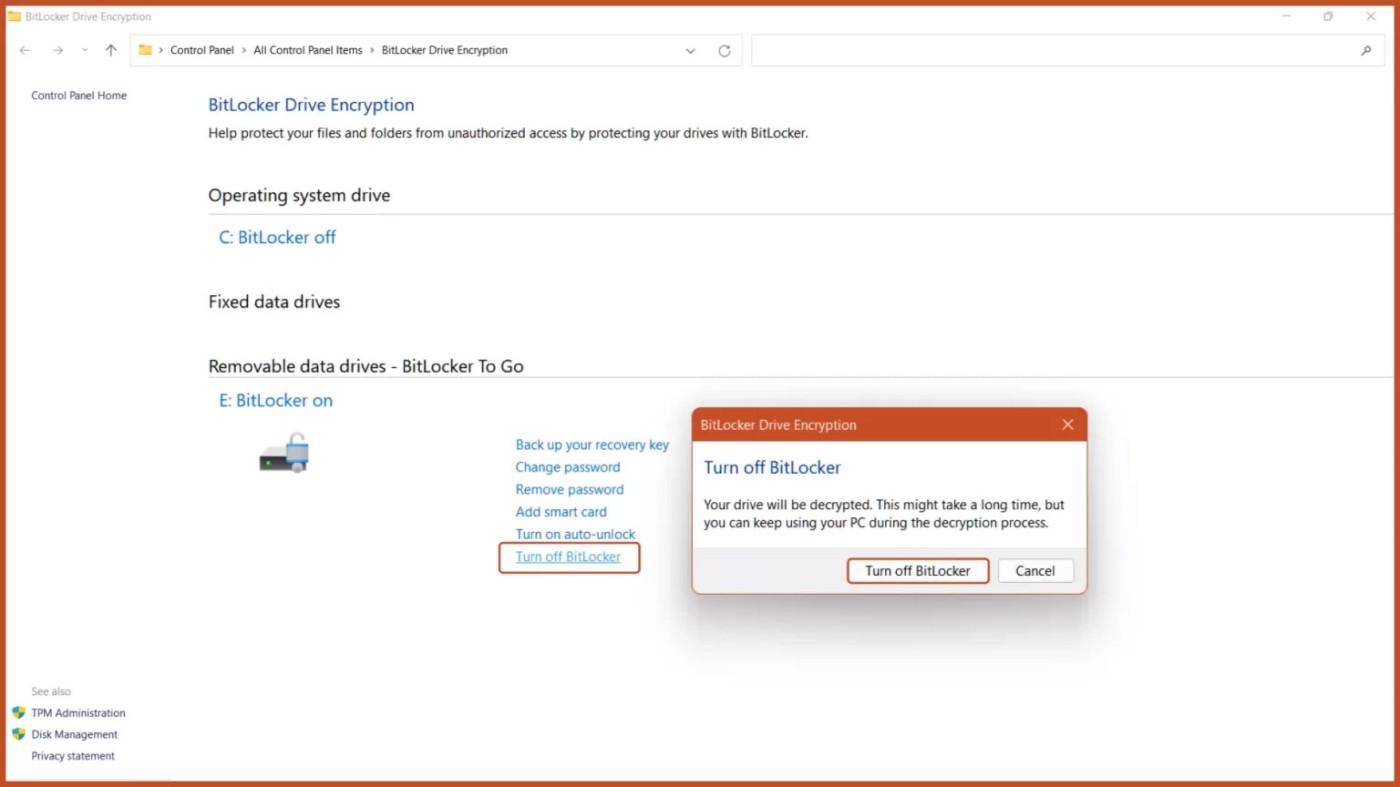
Task: Click the Disk Management shield icon
Action: [x=18, y=734]
